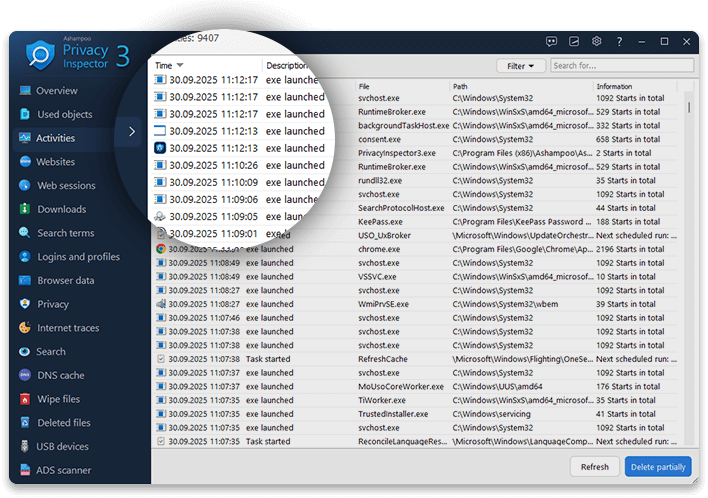Screen dimensions: 708x498
Task: Sort by Time column header arrow
Action: 180,65
